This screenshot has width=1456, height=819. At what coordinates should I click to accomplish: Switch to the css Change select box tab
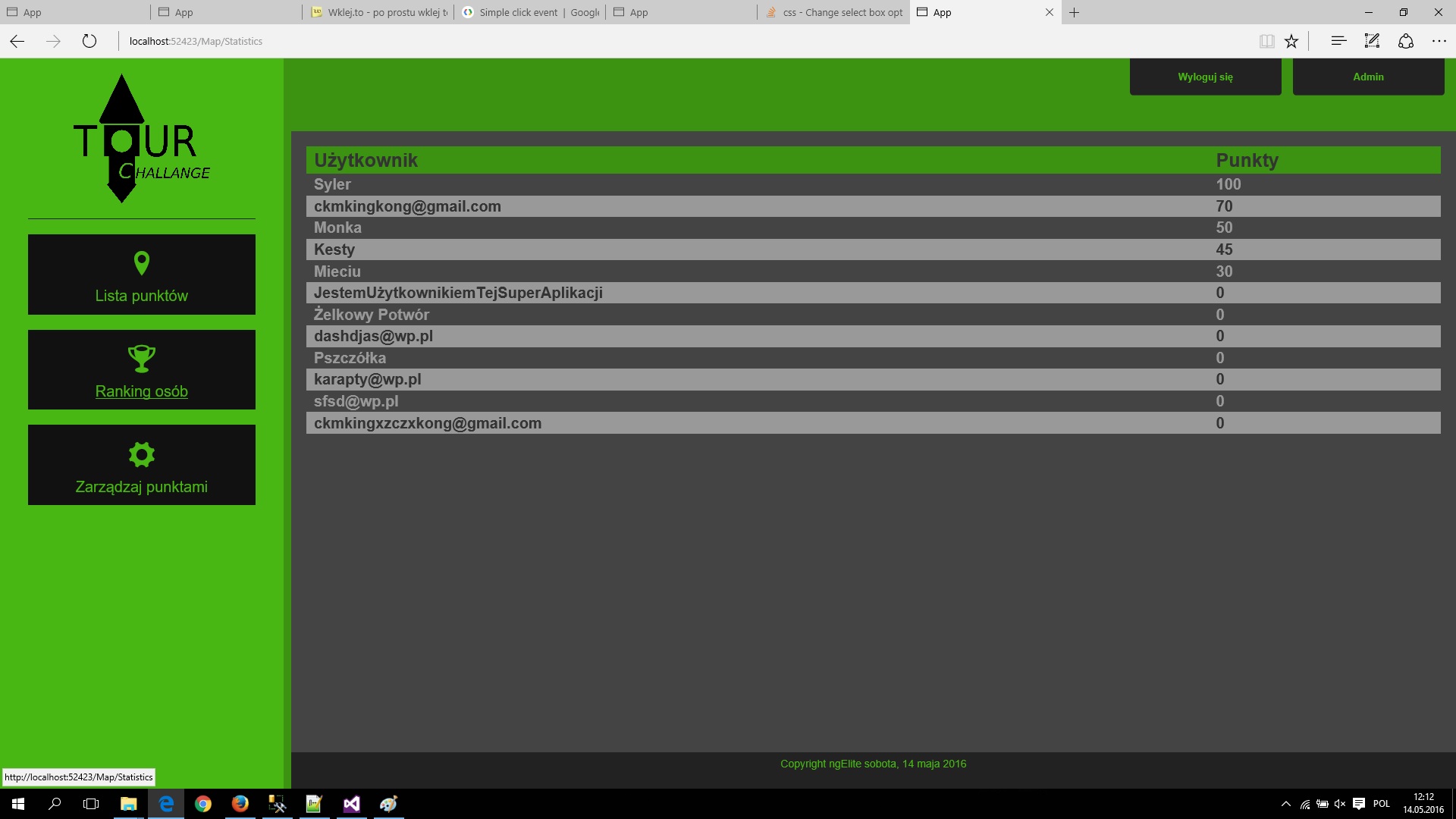point(834,12)
